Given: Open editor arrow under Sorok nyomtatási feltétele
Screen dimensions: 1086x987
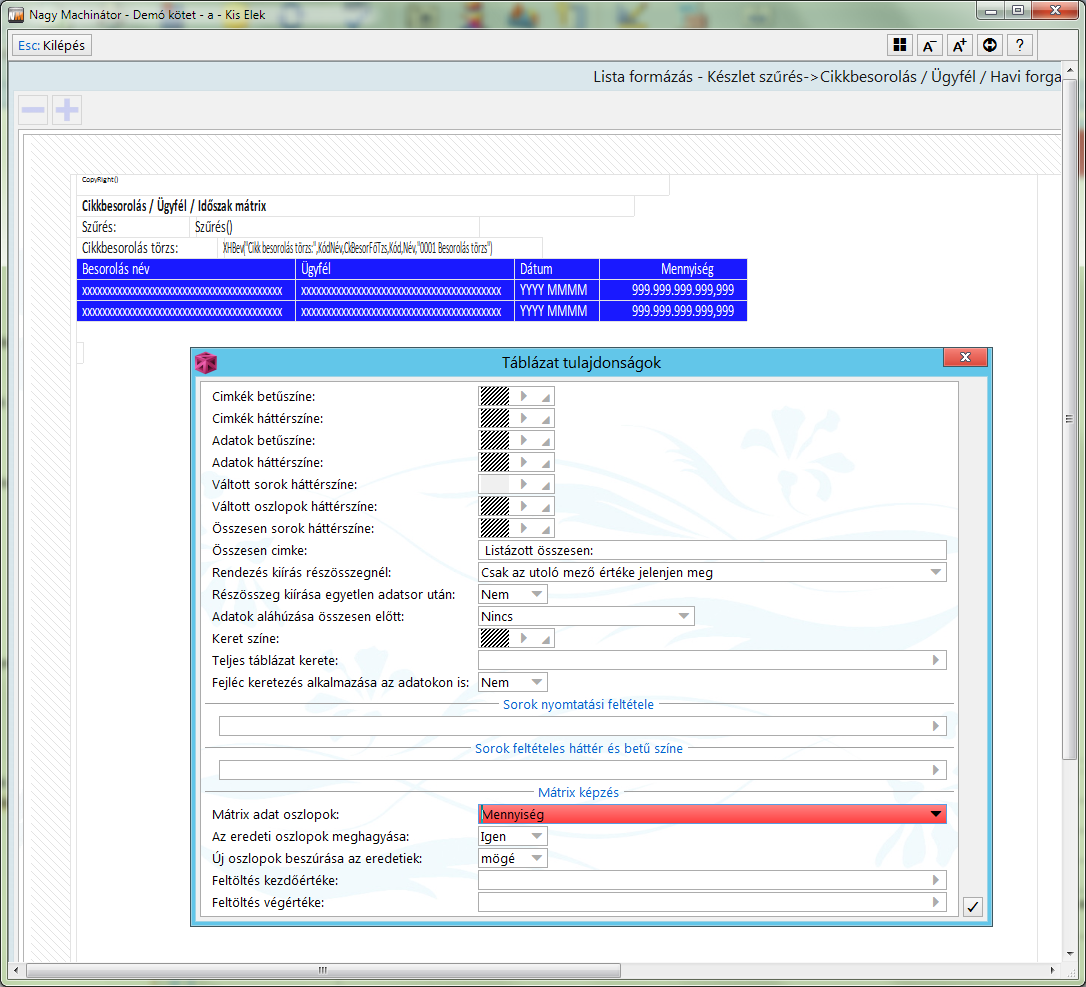Looking at the screenshot, I should 936,726.
